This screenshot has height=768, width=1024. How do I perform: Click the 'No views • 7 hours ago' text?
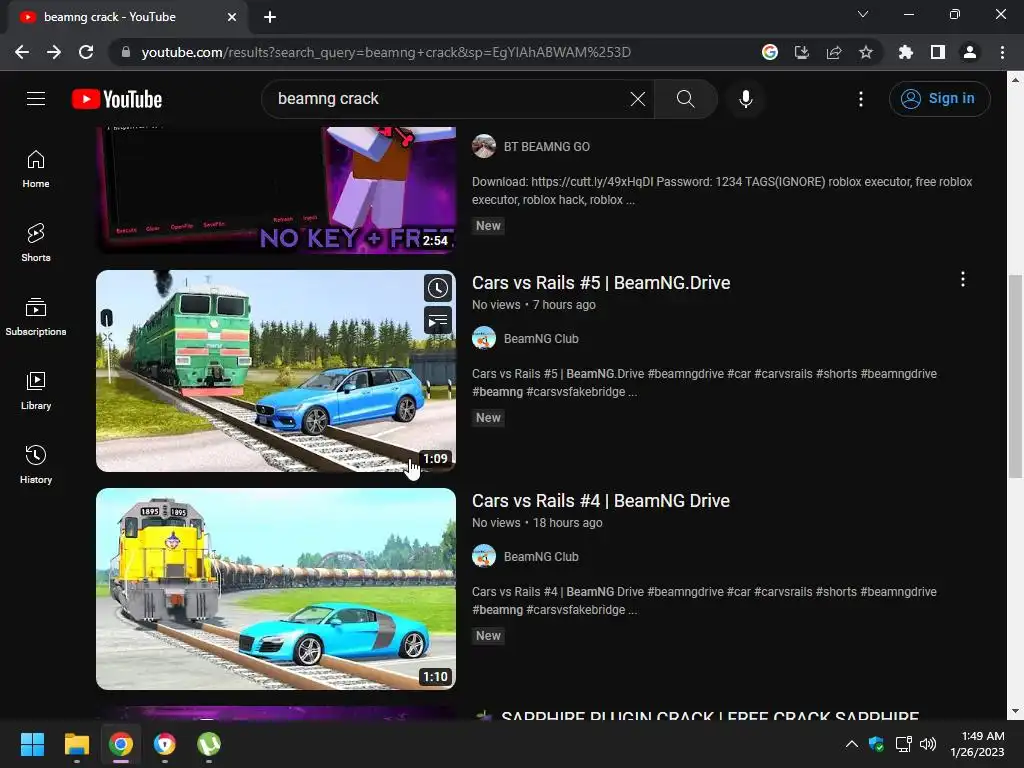534,305
